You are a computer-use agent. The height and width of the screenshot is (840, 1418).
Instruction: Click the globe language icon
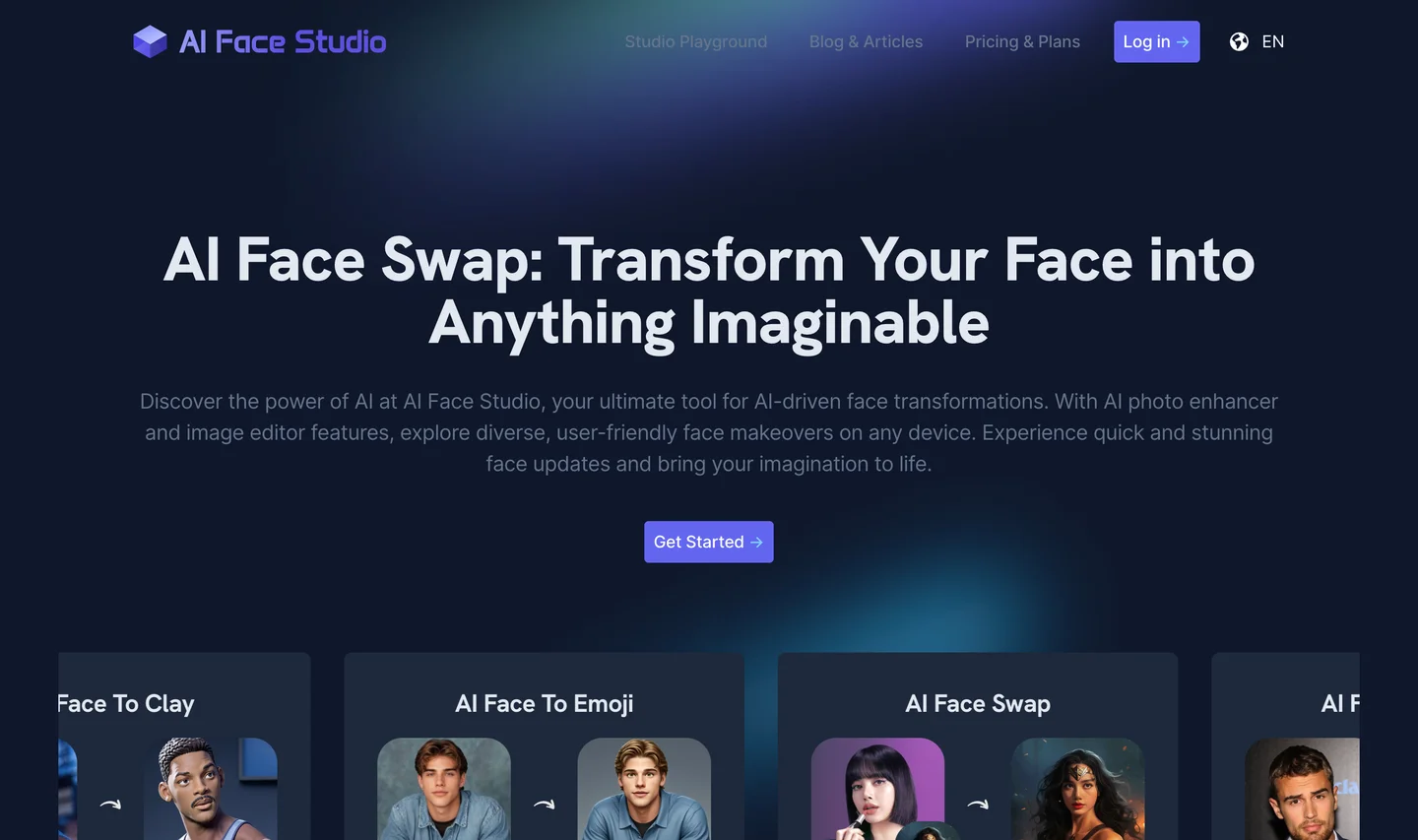point(1239,41)
